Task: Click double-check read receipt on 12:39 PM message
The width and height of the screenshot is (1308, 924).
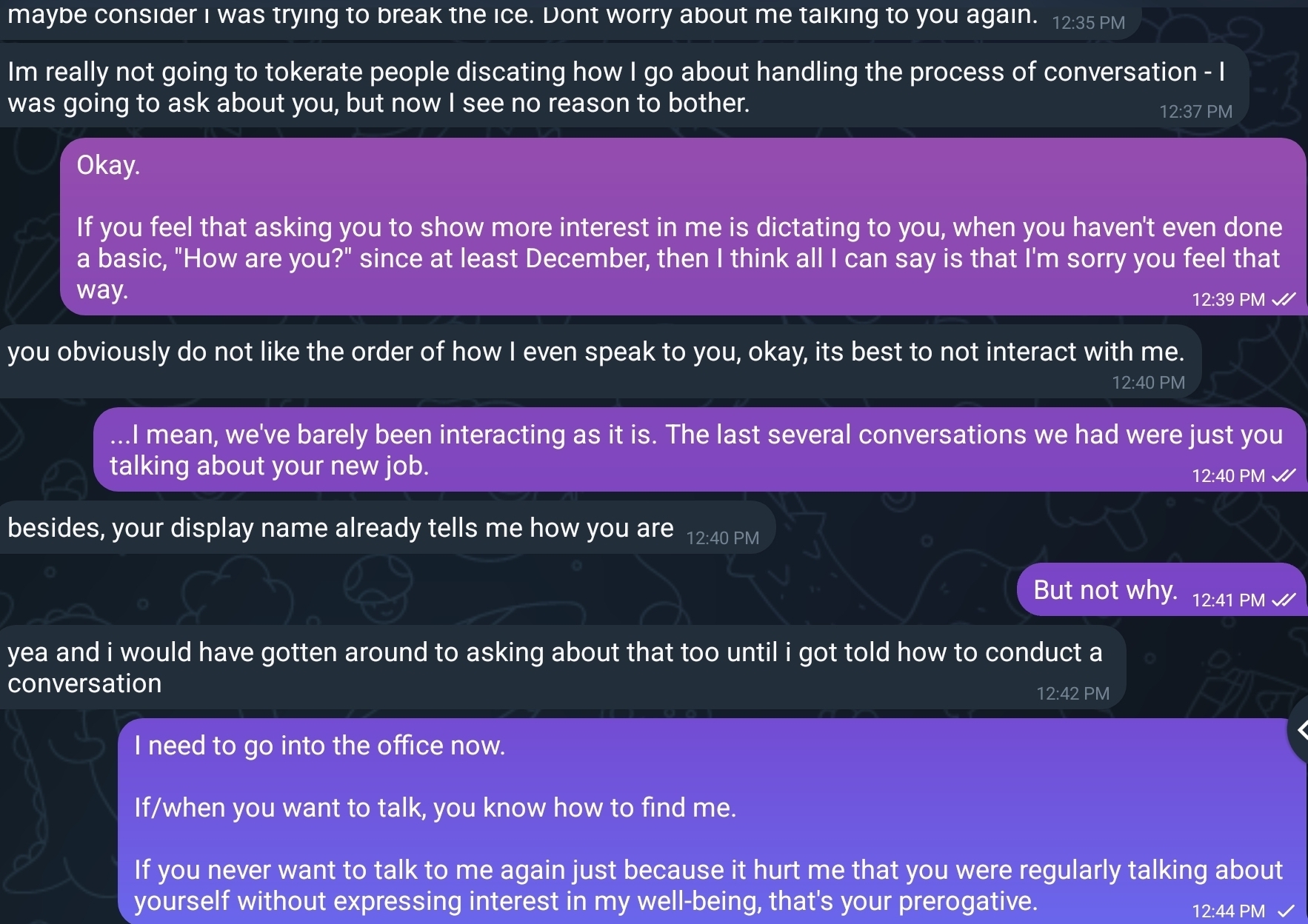Action: [1284, 299]
